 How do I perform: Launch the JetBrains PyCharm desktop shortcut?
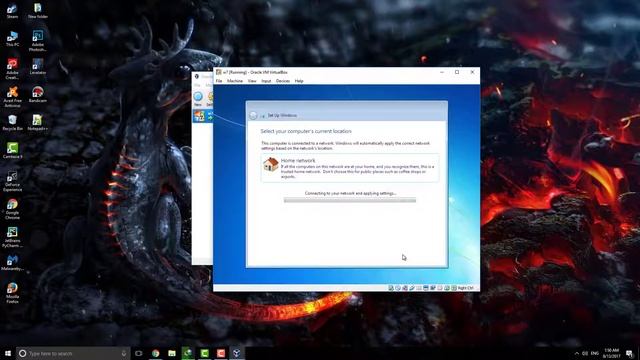[12, 237]
